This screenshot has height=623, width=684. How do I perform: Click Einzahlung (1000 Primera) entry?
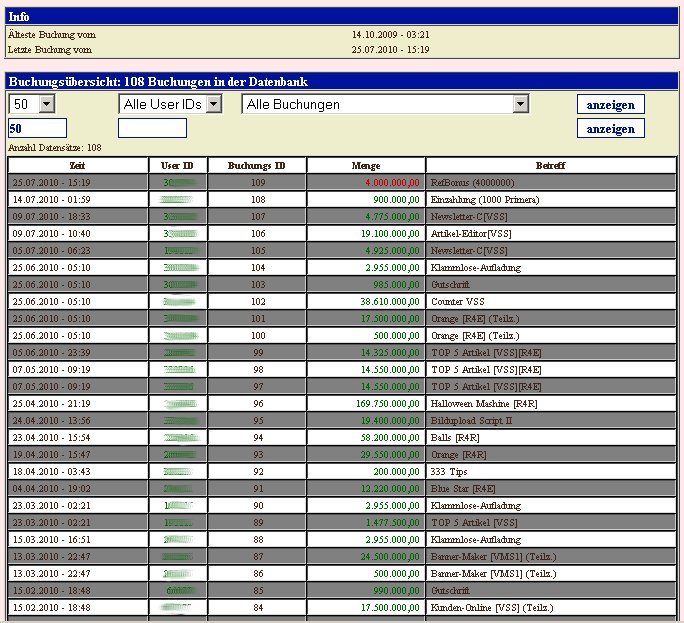(x=485, y=199)
